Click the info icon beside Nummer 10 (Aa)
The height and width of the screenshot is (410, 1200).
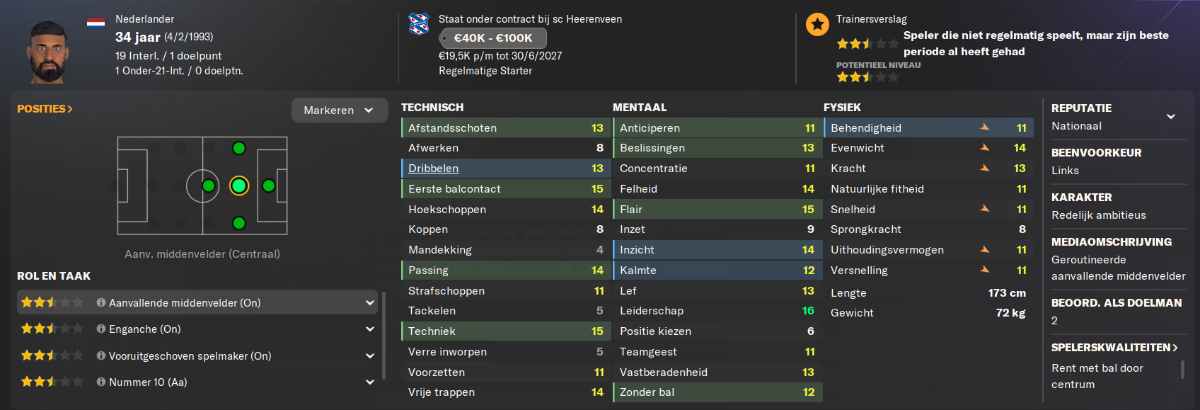[x=101, y=381]
